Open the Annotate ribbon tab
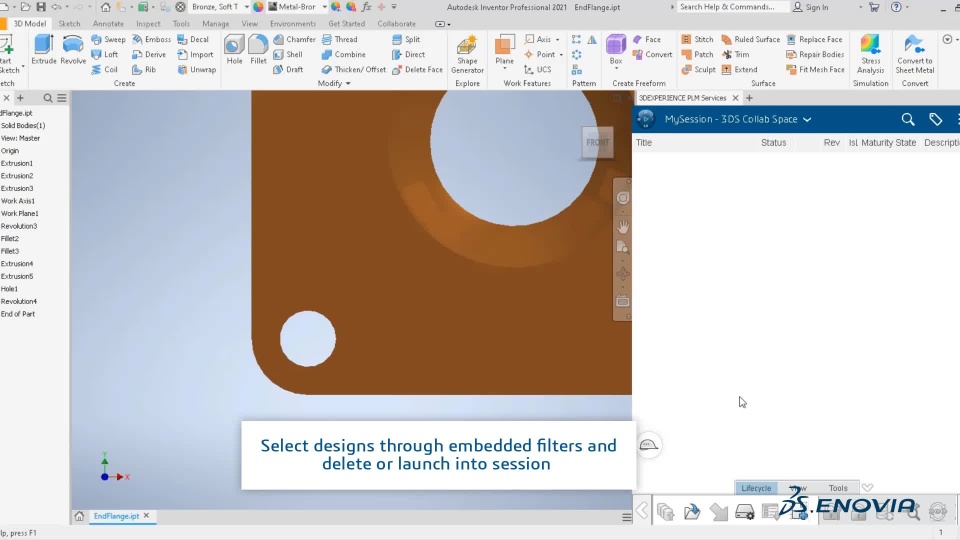Image resolution: width=960 pixels, height=540 pixels. tap(108, 24)
